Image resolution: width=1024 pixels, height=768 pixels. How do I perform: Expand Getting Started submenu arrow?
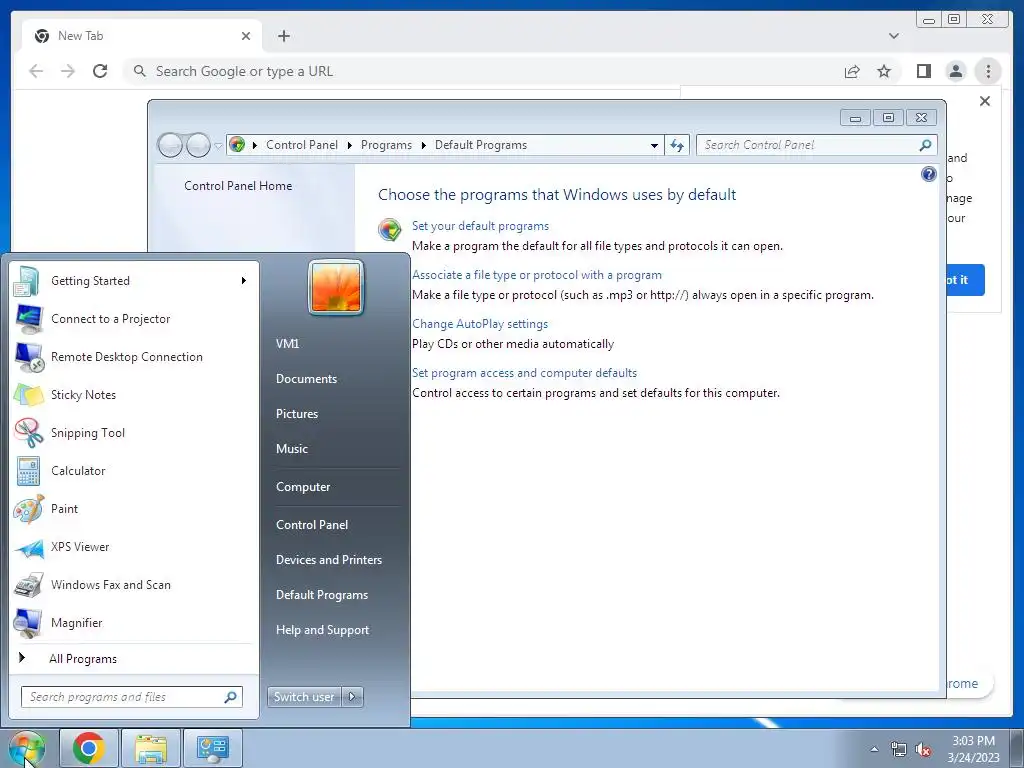click(244, 281)
